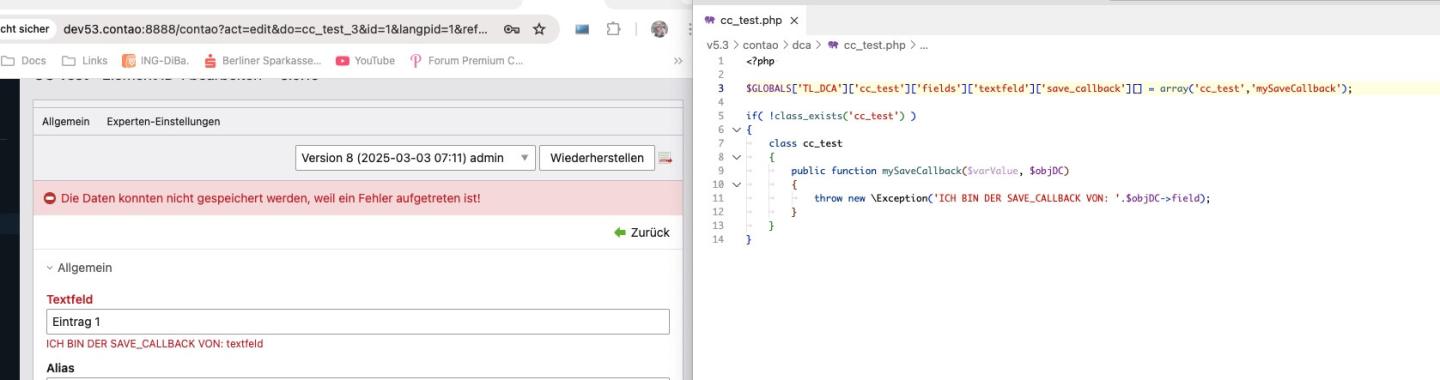The image size is (1440, 380).
Task: Click the Textfeld input containing Eintrag 1
Action: (358, 322)
